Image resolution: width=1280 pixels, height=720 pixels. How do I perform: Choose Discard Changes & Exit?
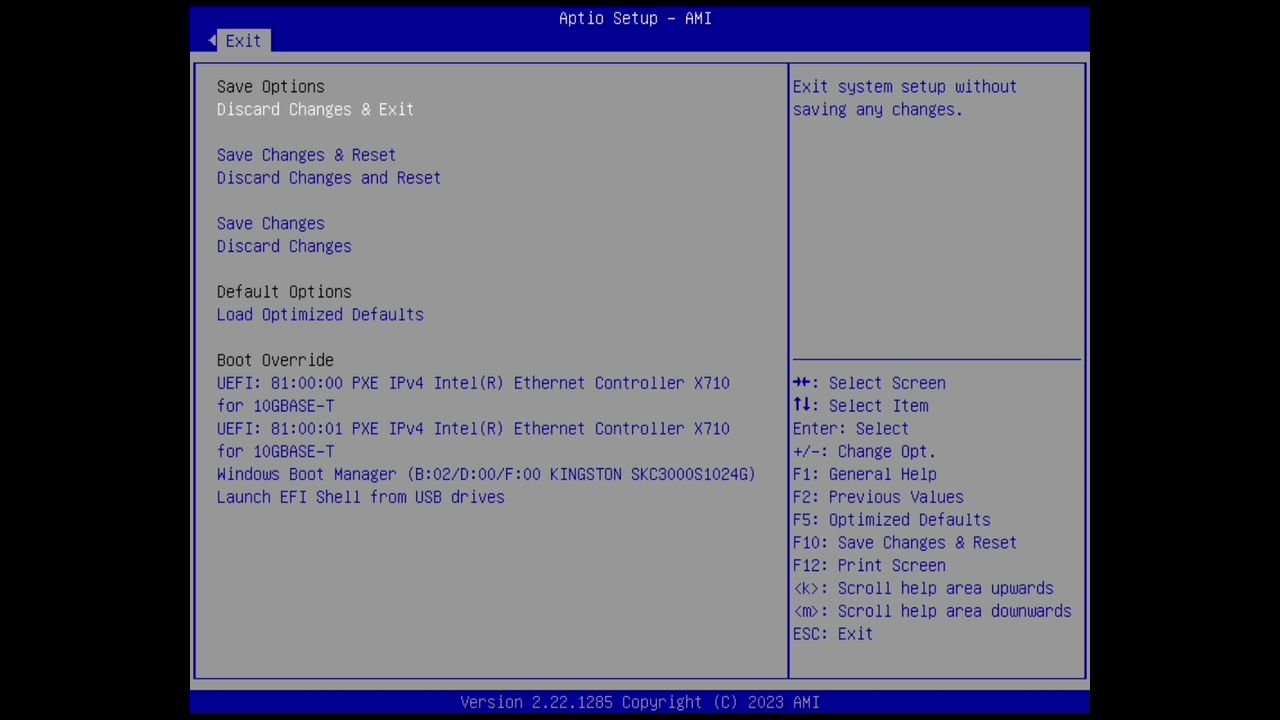coord(315,109)
